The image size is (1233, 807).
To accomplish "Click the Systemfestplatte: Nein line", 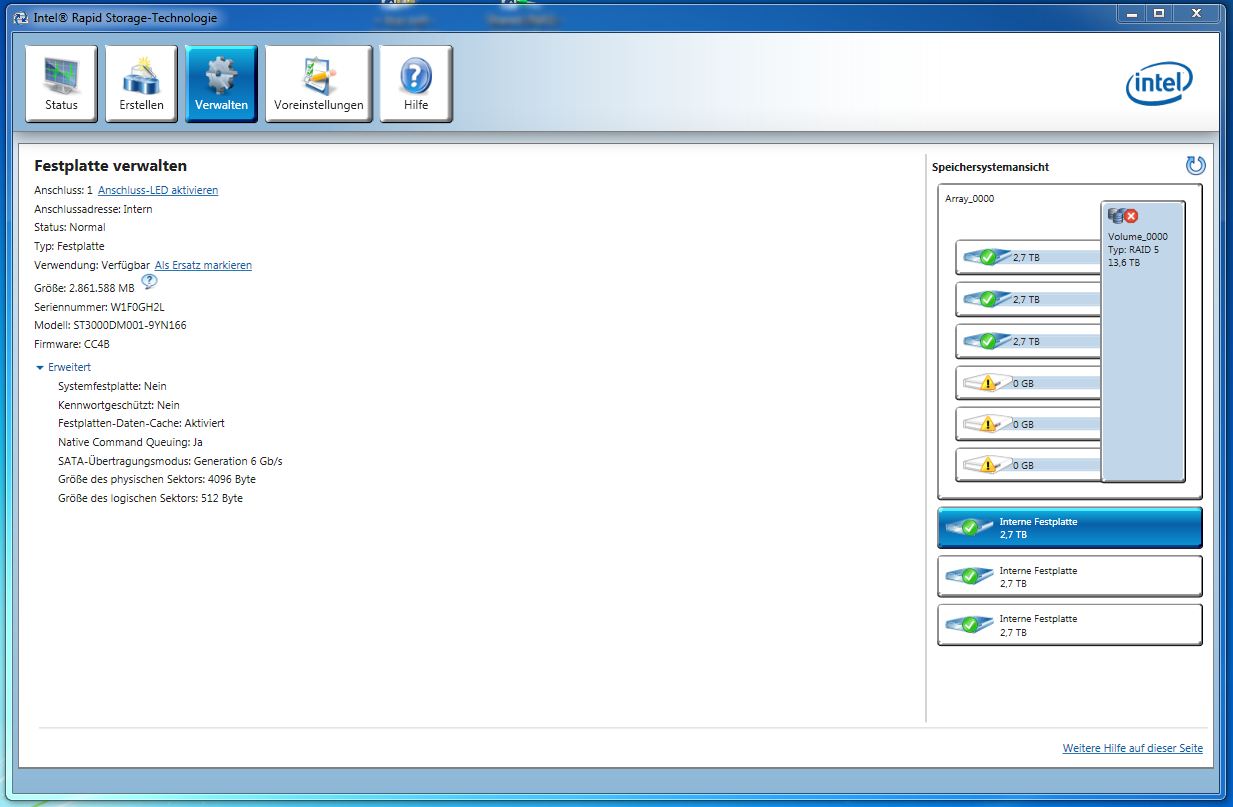I will click(x=112, y=386).
